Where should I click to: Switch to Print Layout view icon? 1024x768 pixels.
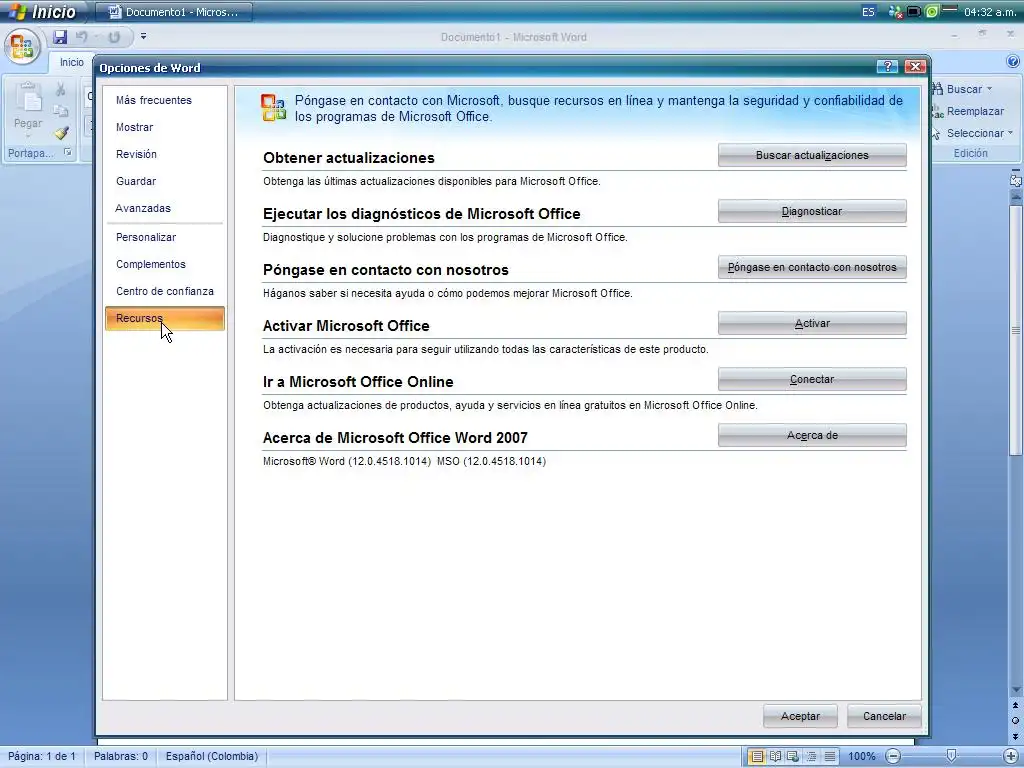coord(756,756)
